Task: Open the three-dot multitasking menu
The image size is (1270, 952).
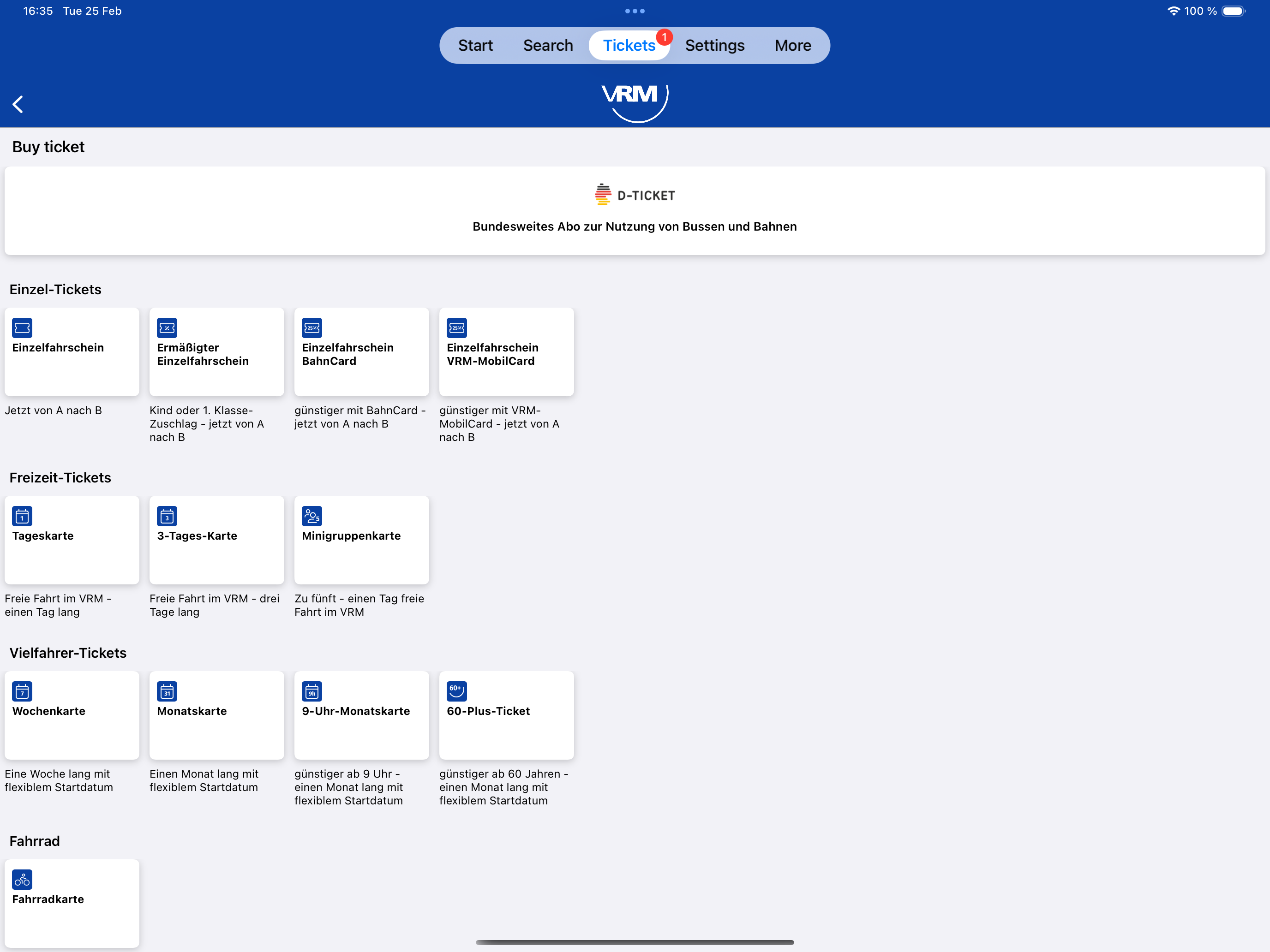Action: tap(635, 11)
